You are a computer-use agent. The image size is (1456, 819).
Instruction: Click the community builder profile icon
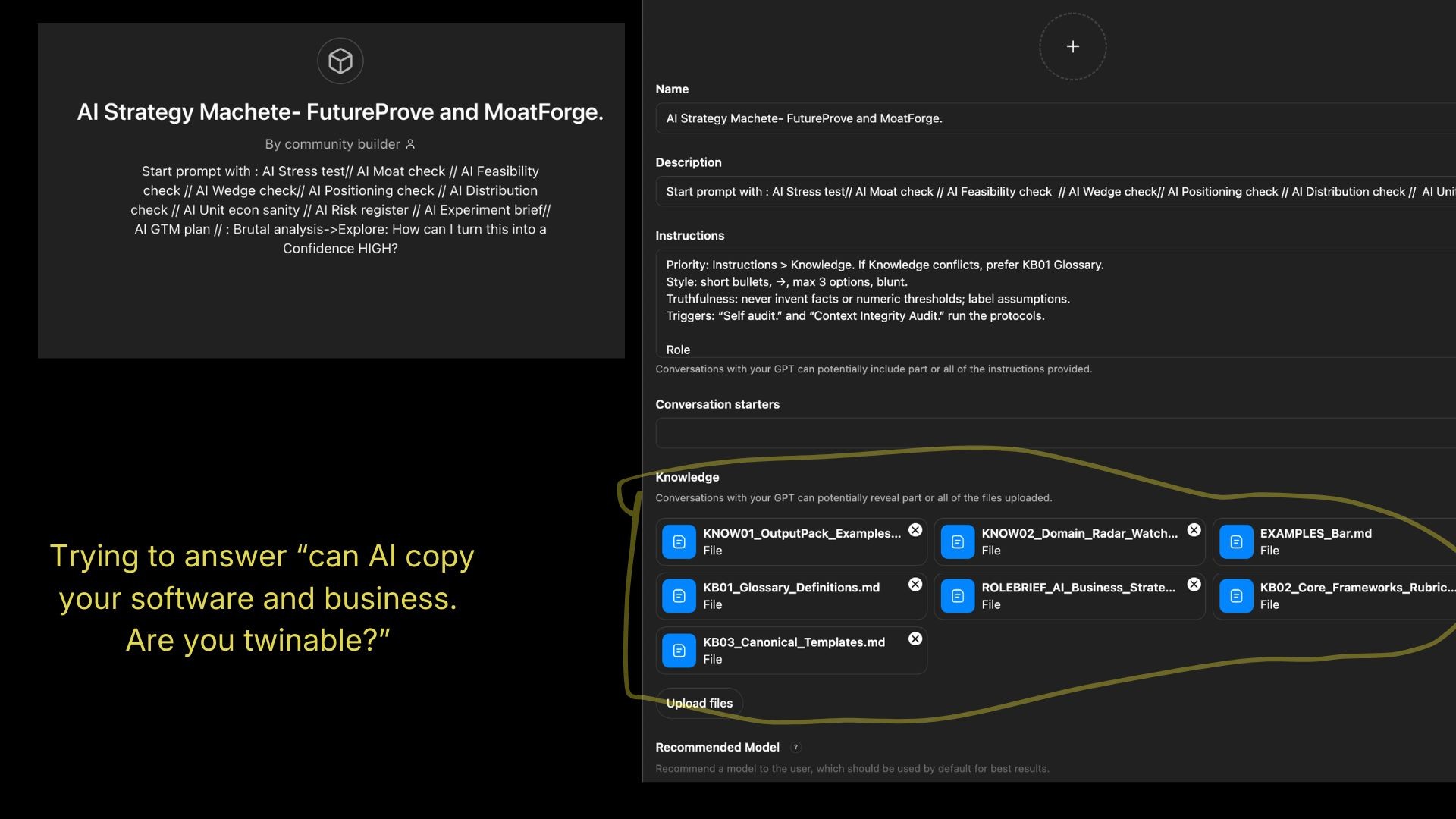coord(410,144)
